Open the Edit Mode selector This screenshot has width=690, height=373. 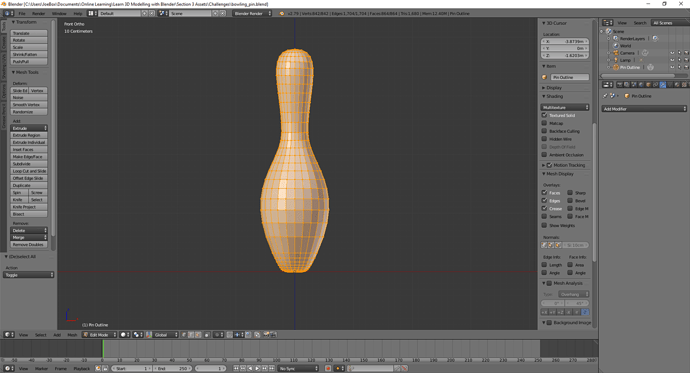pos(100,335)
